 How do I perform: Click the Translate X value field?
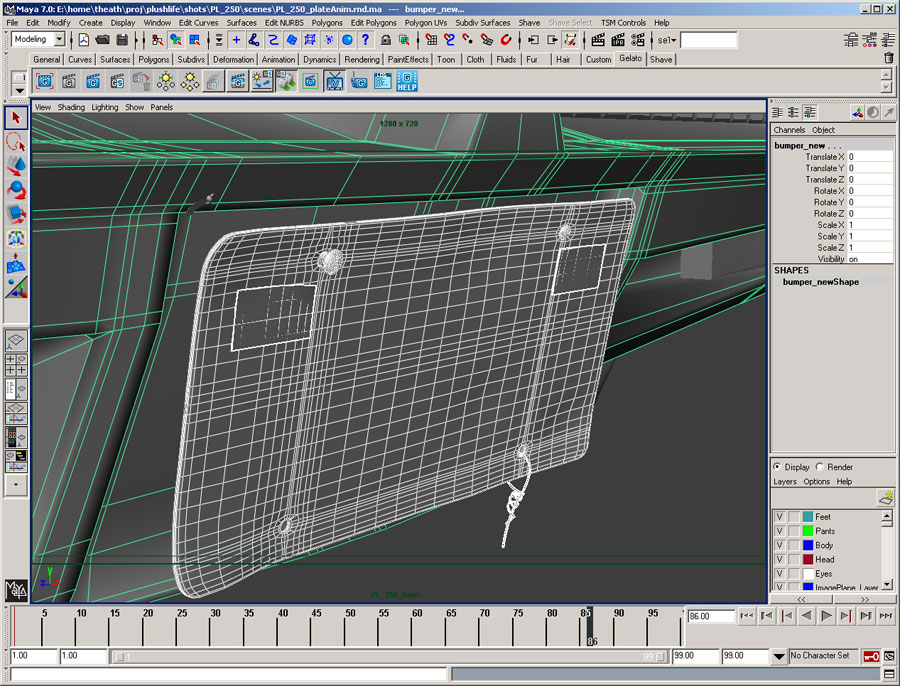[x=868, y=157]
